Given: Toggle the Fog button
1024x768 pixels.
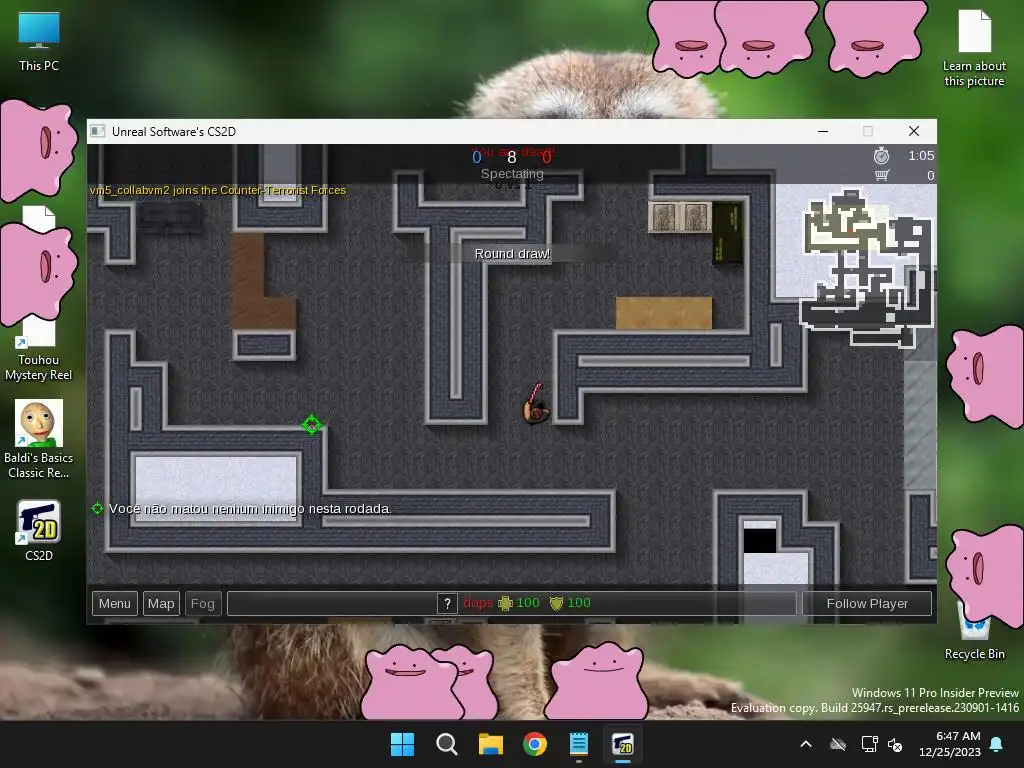Looking at the screenshot, I should (x=202, y=603).
